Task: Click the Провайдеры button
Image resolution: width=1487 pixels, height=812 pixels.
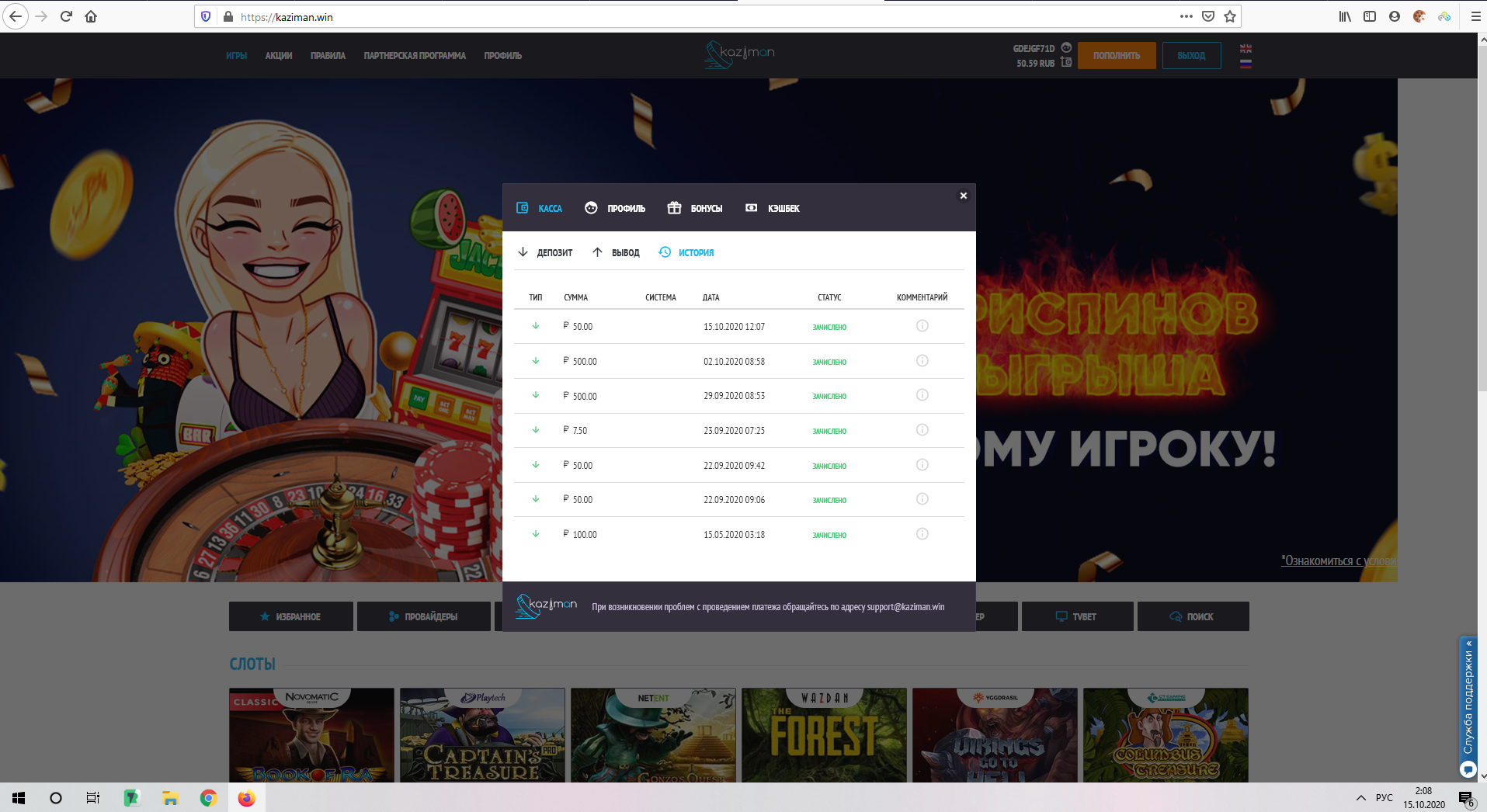Action: (424, 616)
